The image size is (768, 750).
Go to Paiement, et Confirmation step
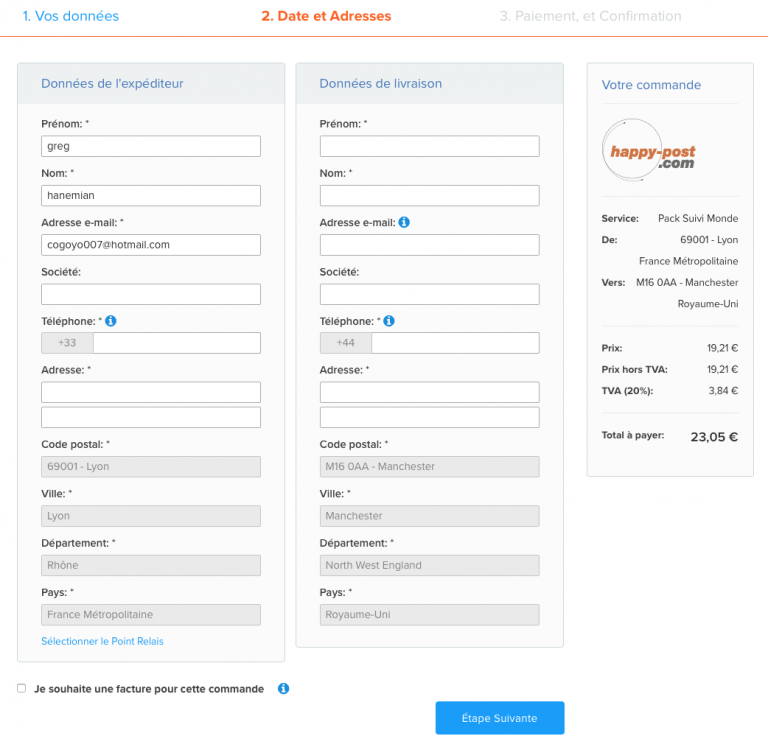(x=590, y=16)
